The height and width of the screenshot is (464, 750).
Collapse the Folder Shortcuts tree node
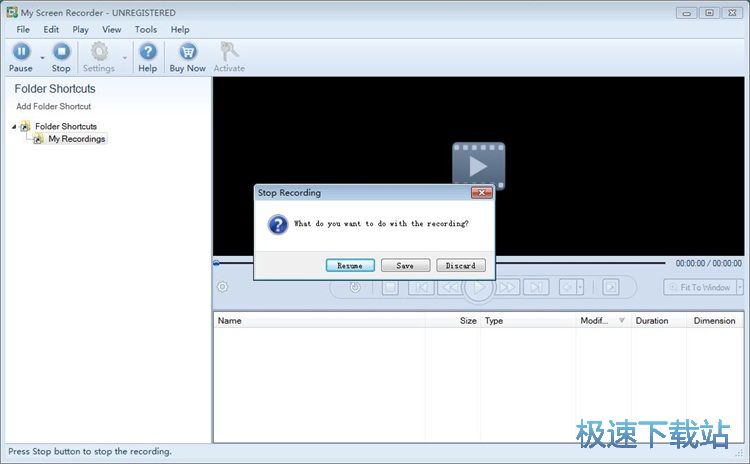click(14, 127)
